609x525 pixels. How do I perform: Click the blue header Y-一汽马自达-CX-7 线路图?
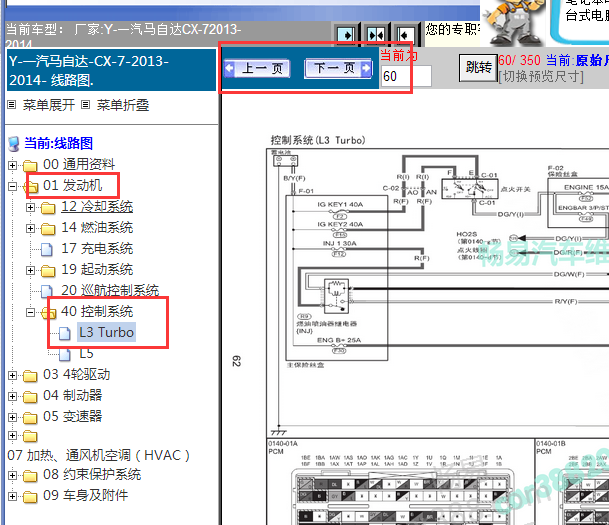pos(111,70)
